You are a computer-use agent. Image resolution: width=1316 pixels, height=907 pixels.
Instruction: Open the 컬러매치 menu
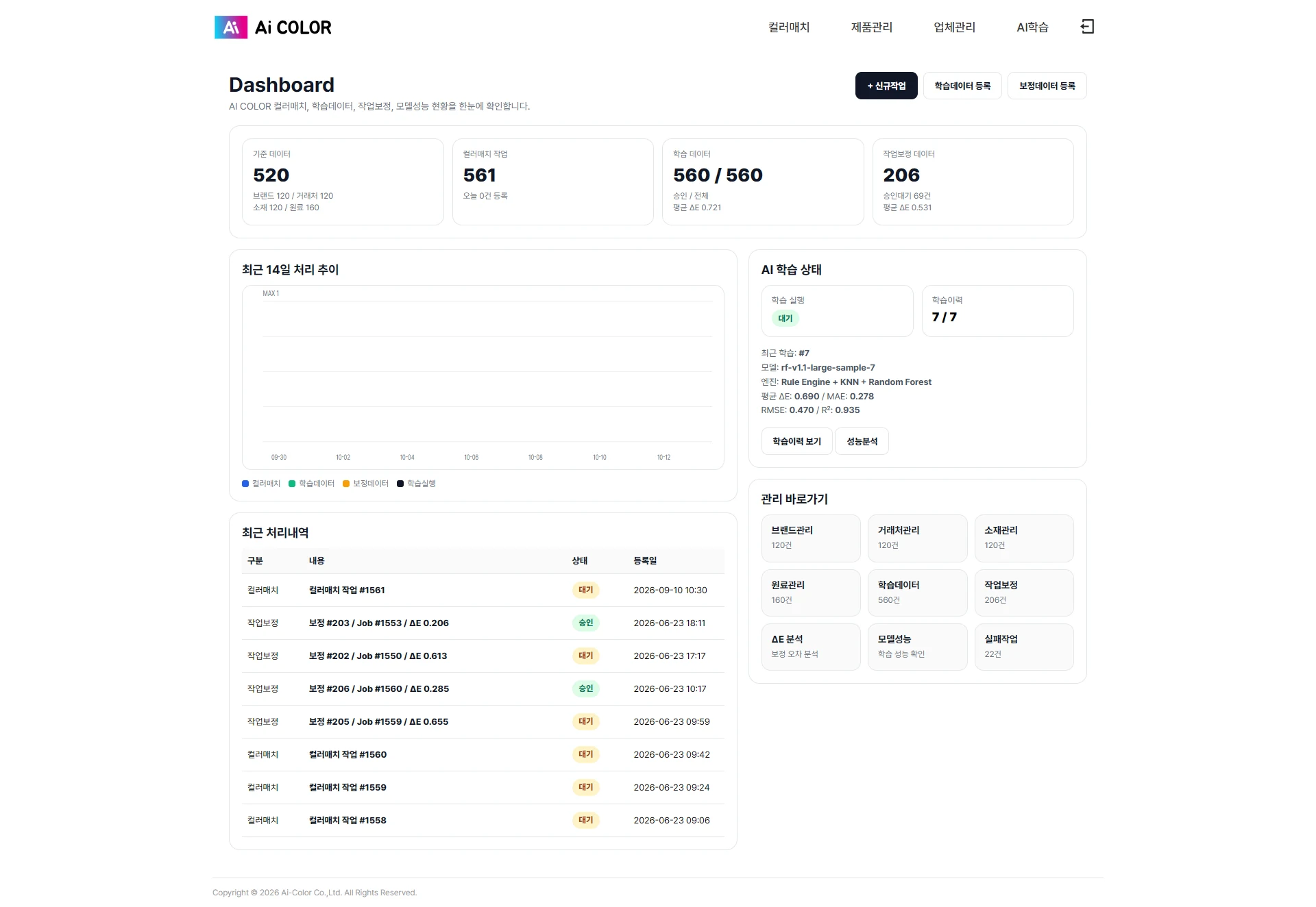coord(789,27)
